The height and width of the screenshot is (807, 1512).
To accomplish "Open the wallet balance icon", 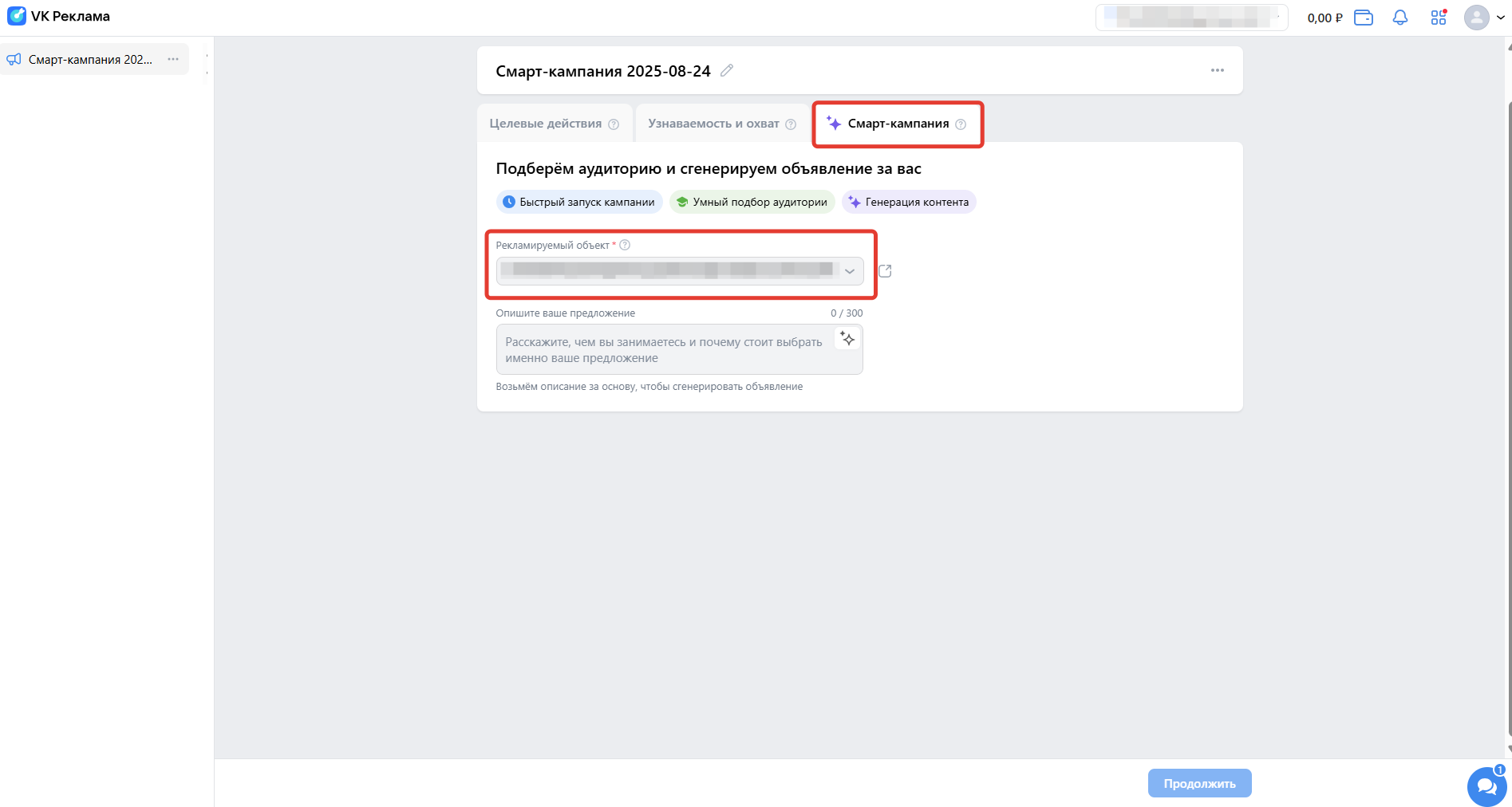I will click(1363, 18).
